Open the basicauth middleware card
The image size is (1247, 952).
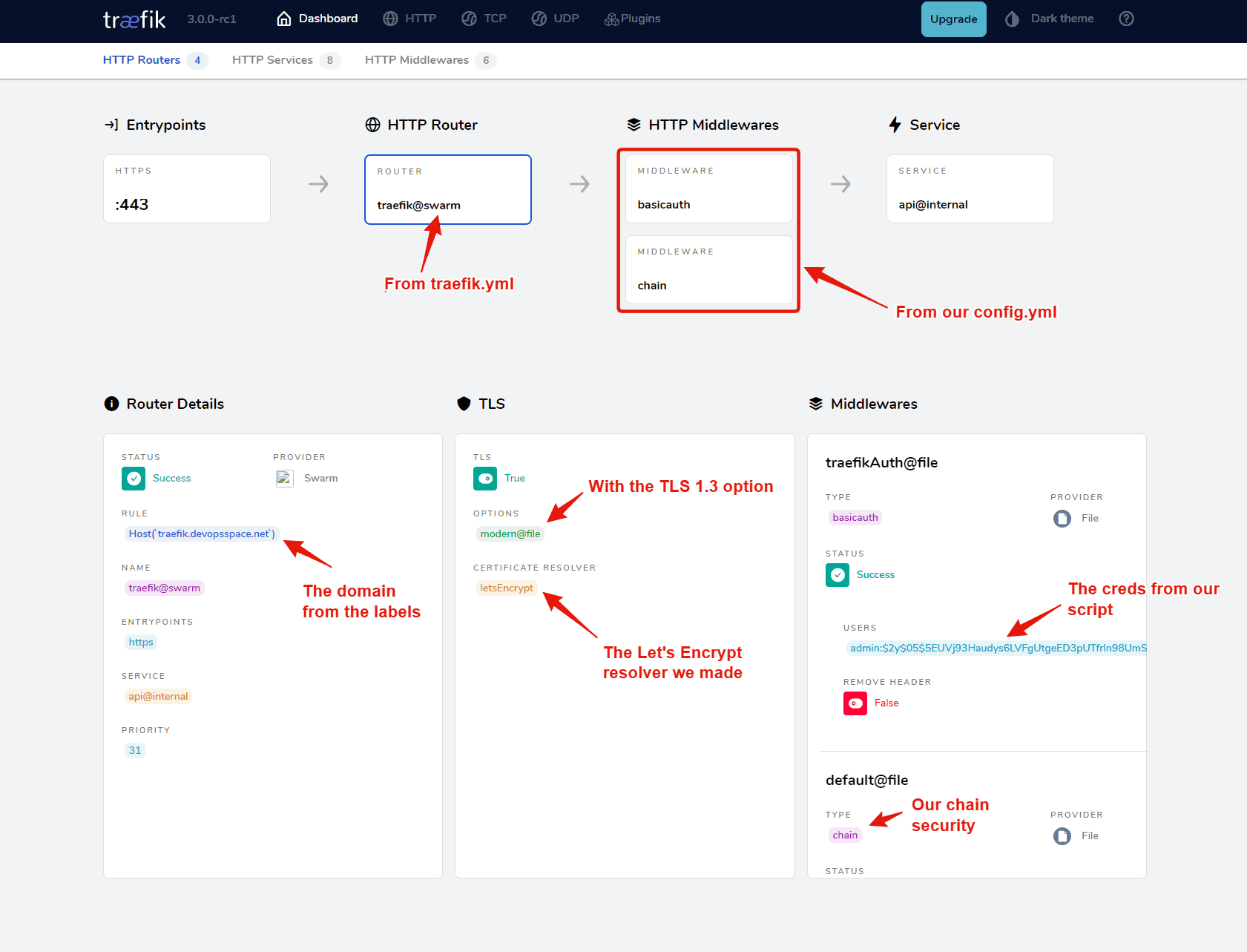pos(709,188)
